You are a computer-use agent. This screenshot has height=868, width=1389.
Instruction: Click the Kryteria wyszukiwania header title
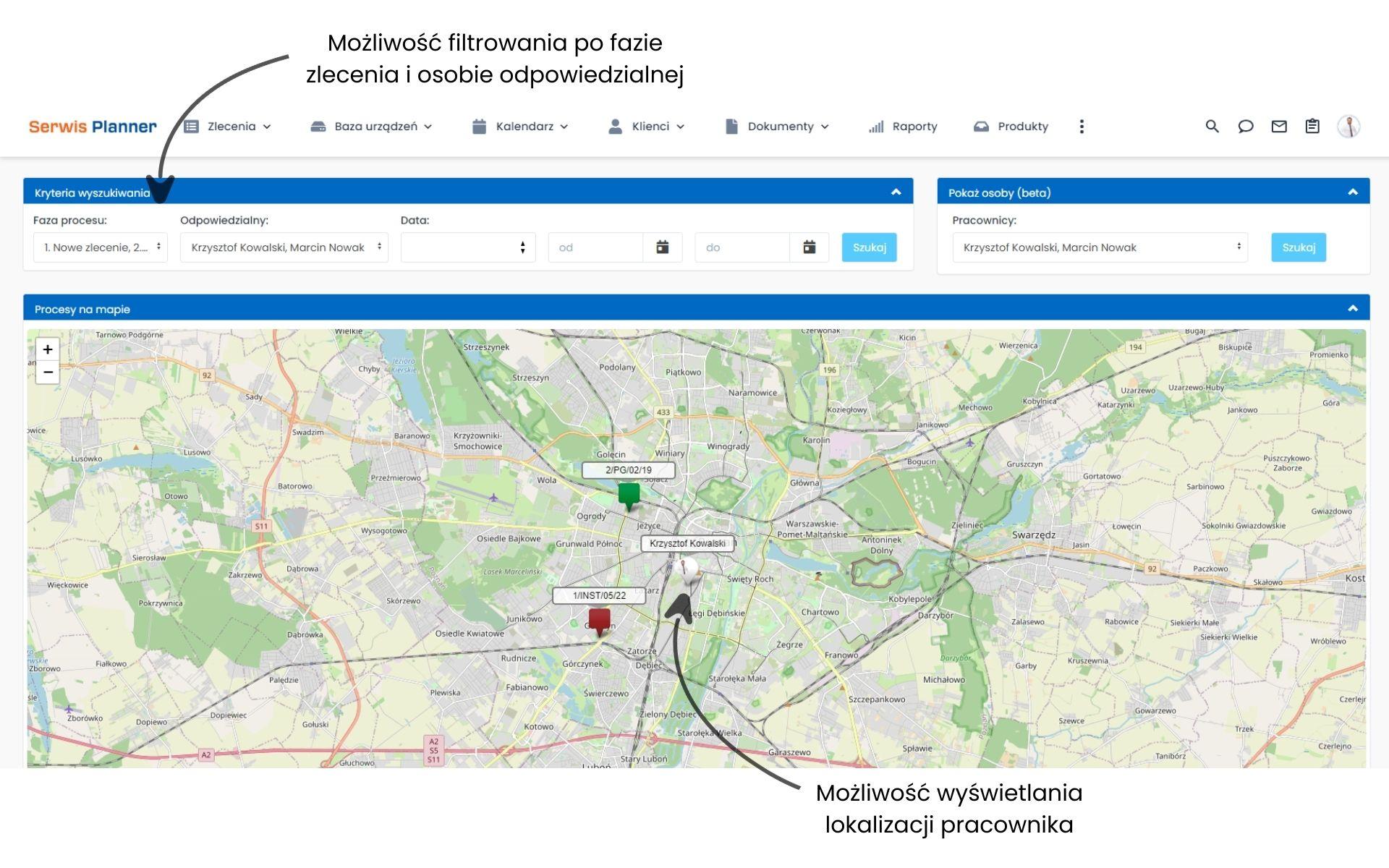point(92,192)
